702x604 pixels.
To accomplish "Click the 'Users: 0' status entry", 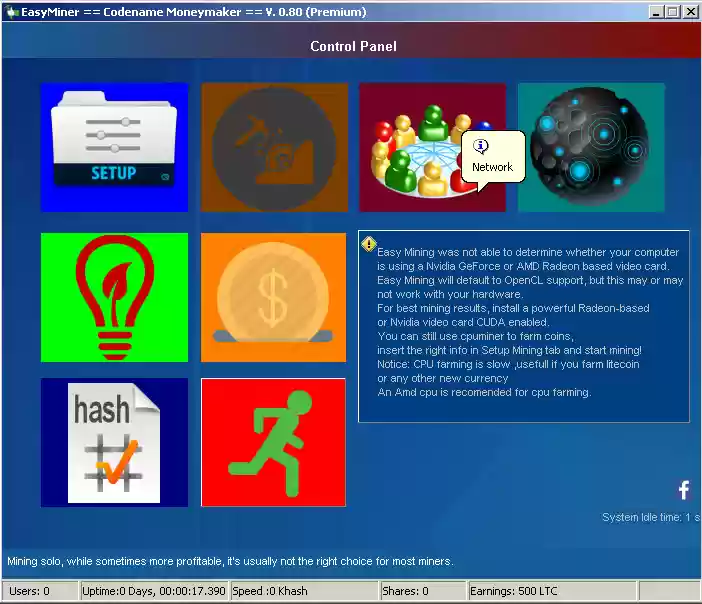I will pos(40,591).
